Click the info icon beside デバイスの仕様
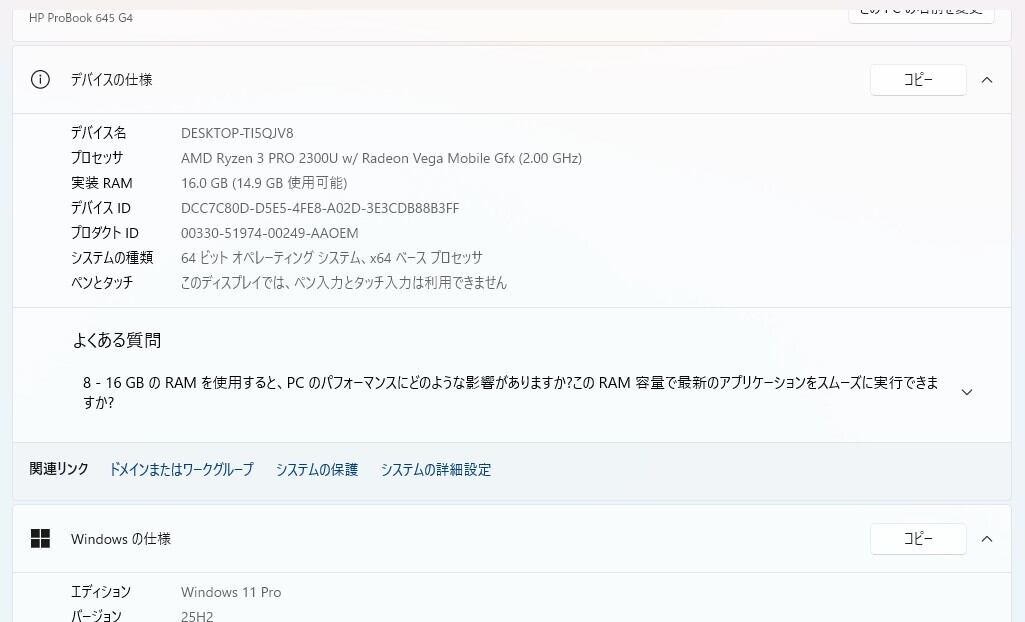 click(x=40, y=80)
